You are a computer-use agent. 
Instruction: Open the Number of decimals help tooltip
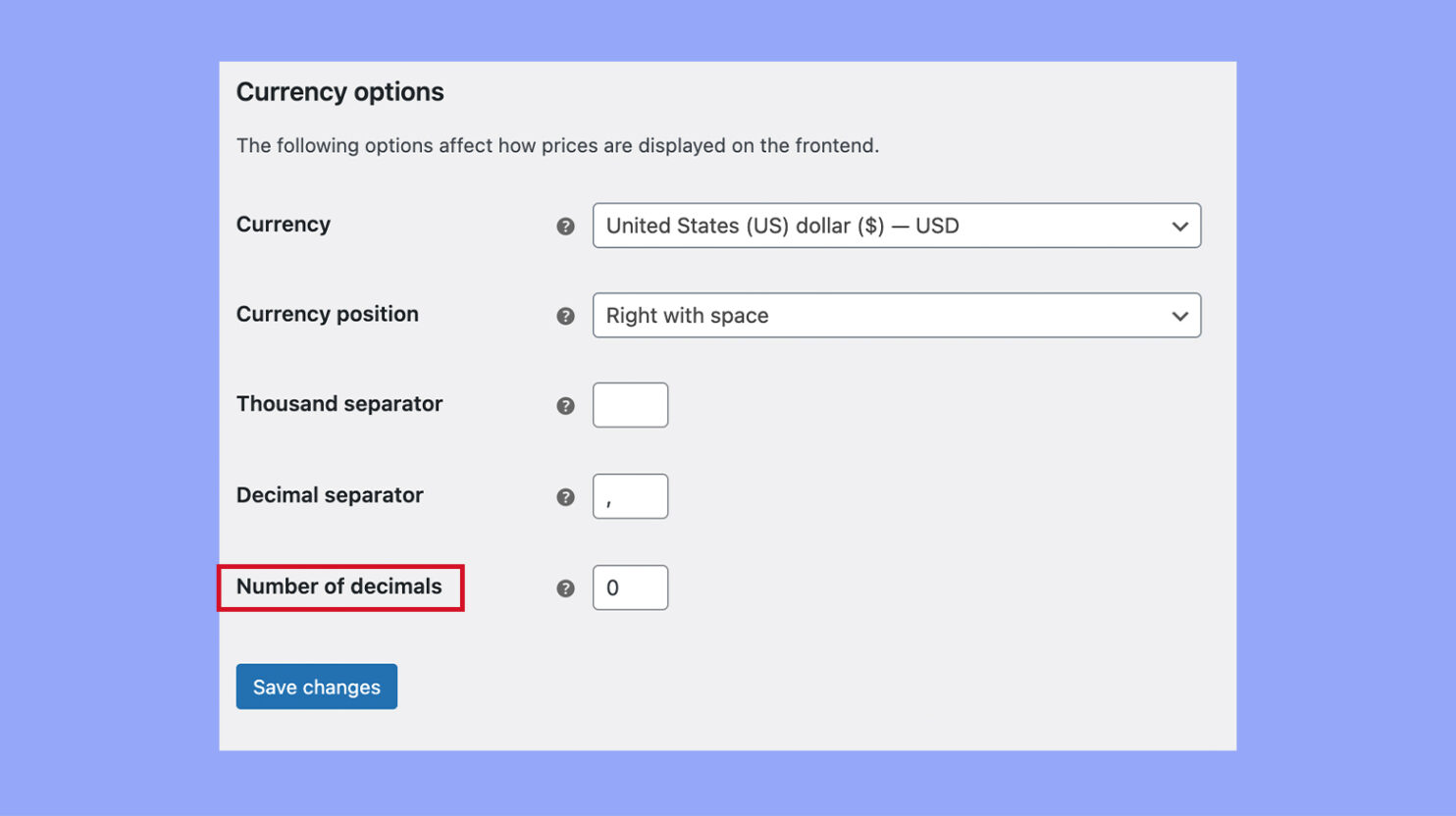tap(565, 587)
